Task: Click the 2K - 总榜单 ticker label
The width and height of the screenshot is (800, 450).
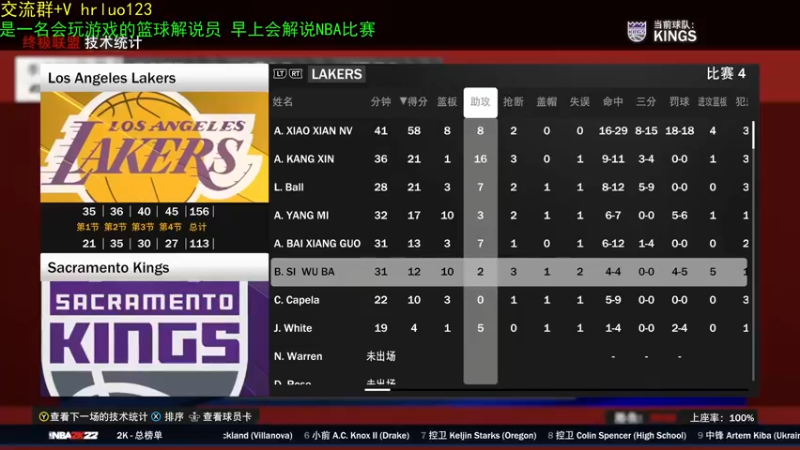Action: point(139,435)
